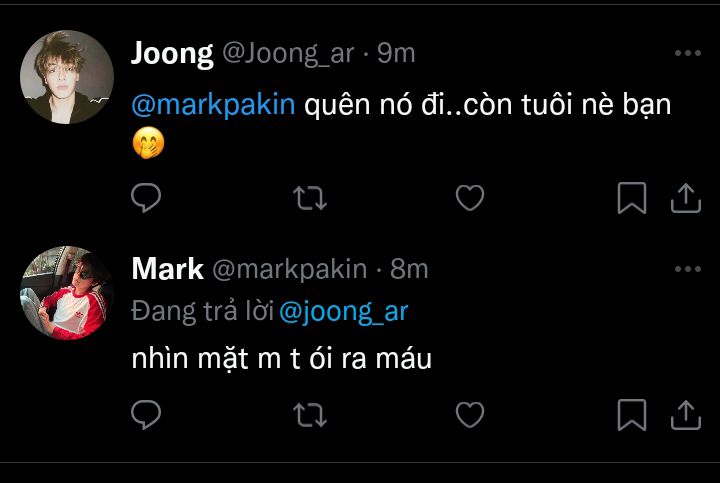
Task: Open Joong display name profile link
Action: pos(172,54)
